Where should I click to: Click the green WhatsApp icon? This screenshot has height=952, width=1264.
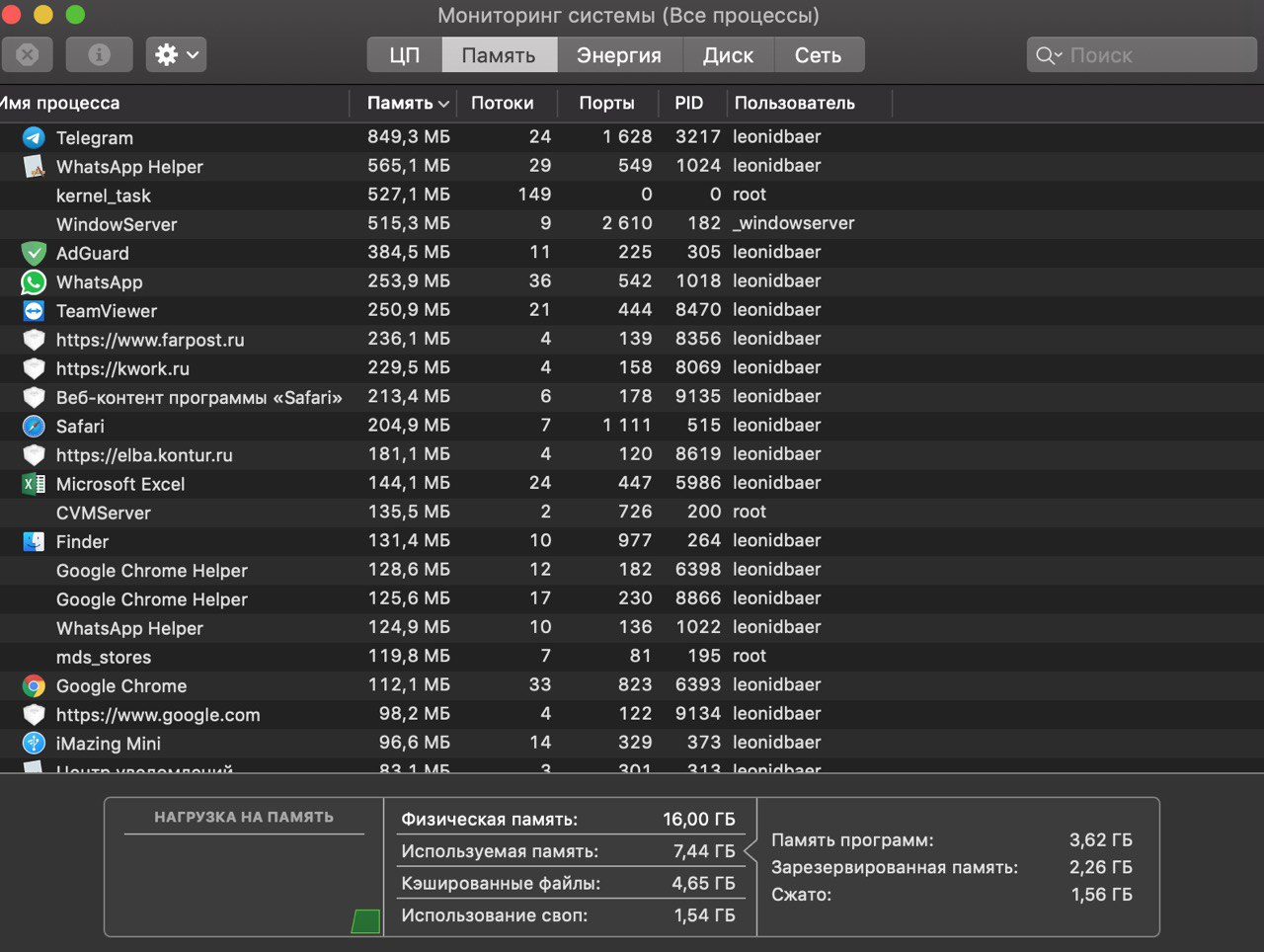(x=34, y=281)
